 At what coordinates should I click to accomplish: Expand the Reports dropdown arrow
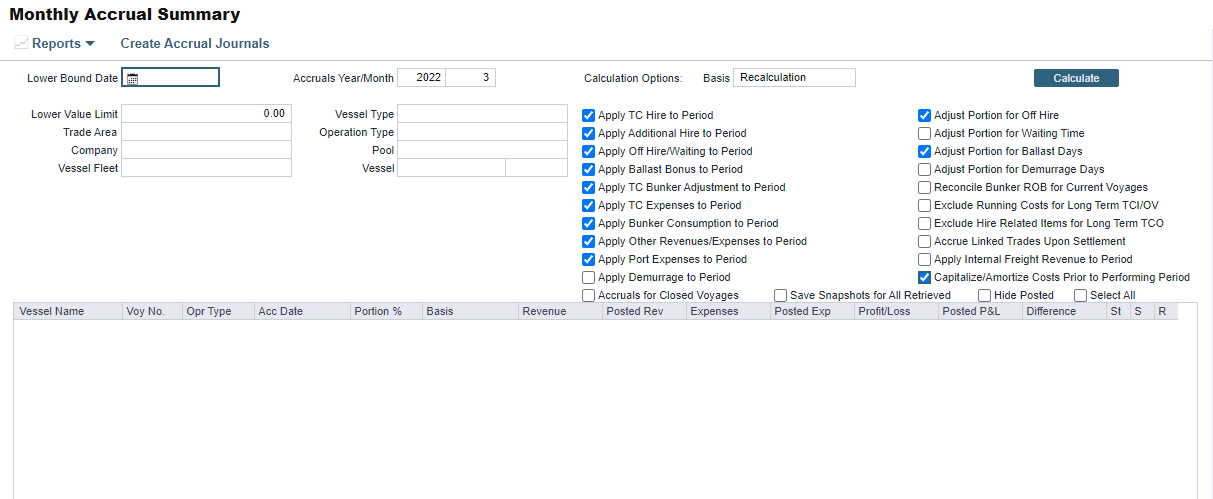tap(90, 44)
